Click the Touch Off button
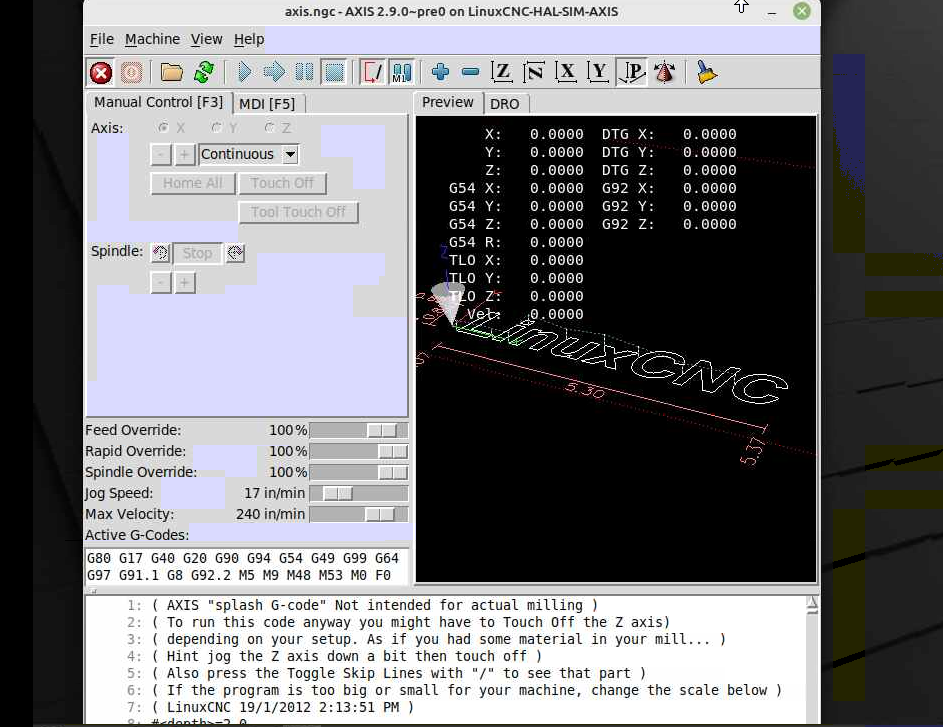The image size is (943, 727). [x=282, y=183]
